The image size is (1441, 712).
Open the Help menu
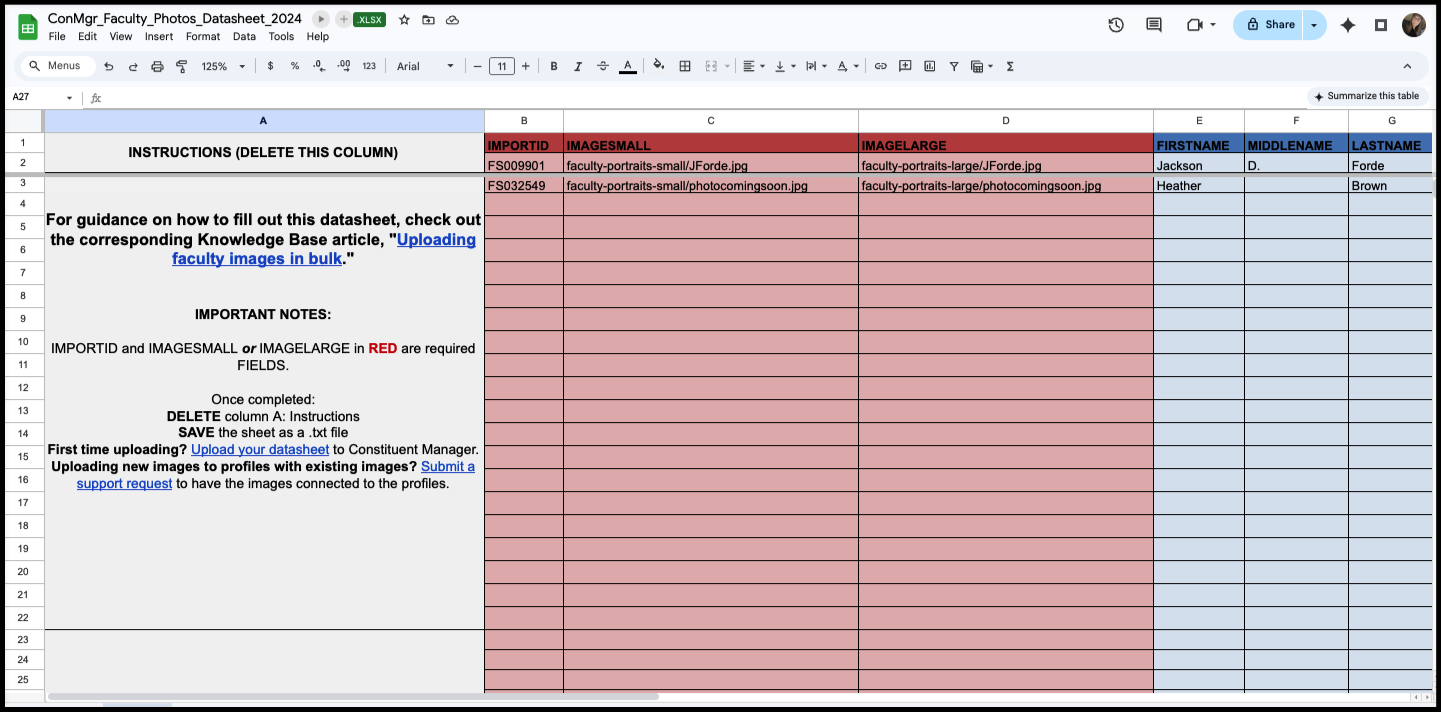(318, 36)
